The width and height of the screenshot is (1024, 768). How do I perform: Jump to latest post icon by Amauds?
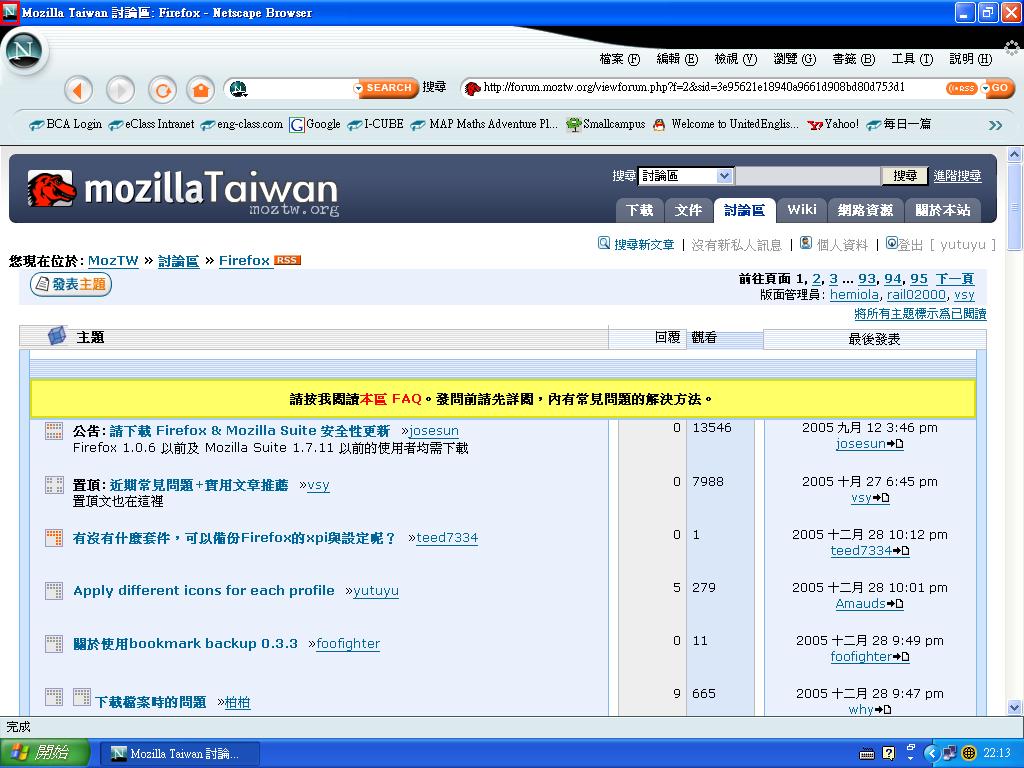pos(896,604)
